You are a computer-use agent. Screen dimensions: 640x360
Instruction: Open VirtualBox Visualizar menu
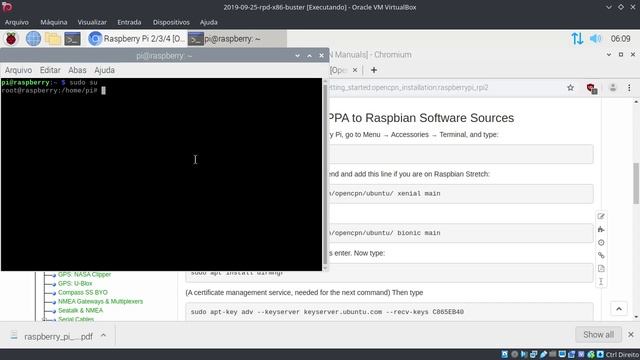(92, 22)
